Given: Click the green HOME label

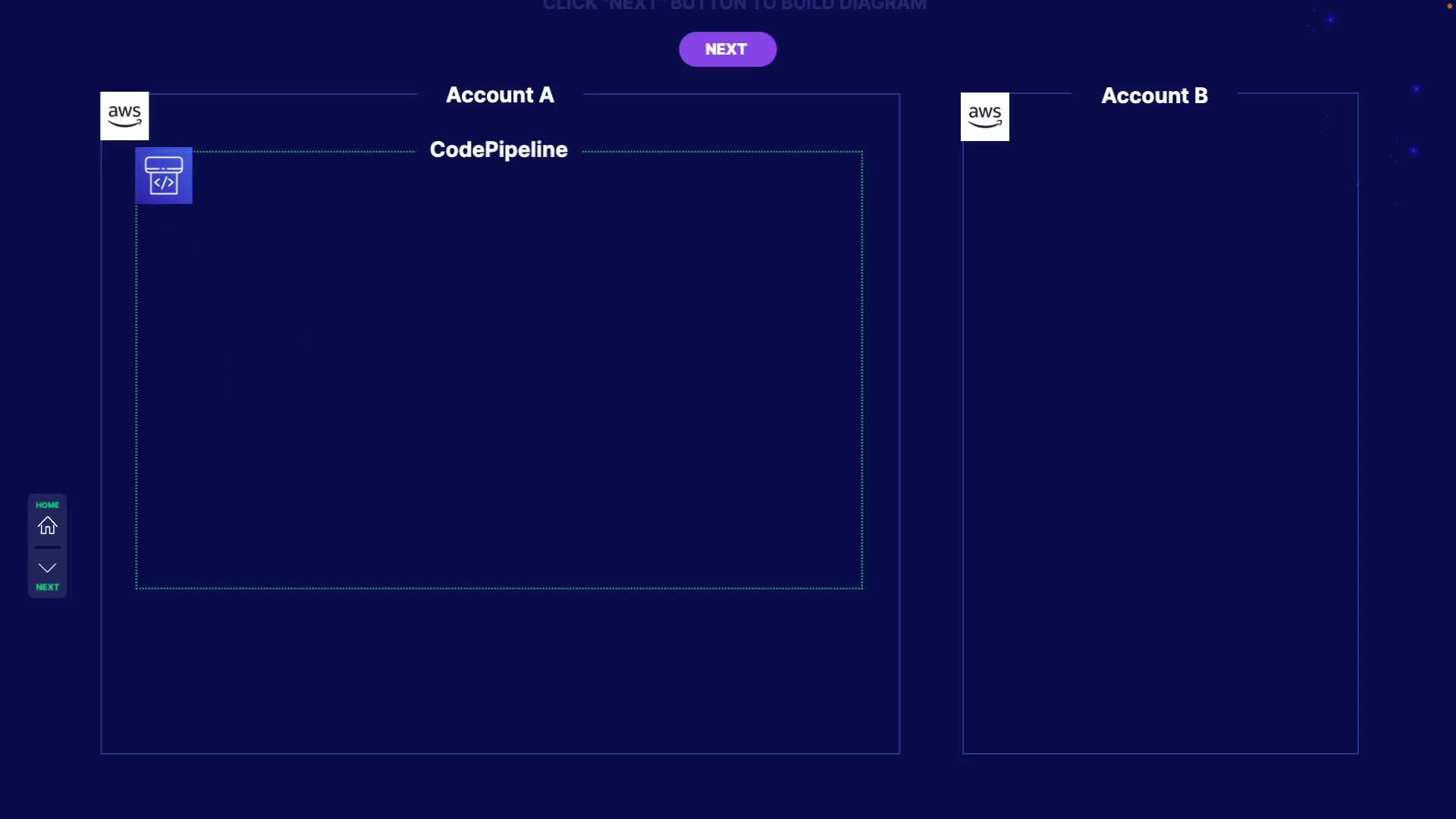Looking at the screenshot, I should tap(47, 505).
